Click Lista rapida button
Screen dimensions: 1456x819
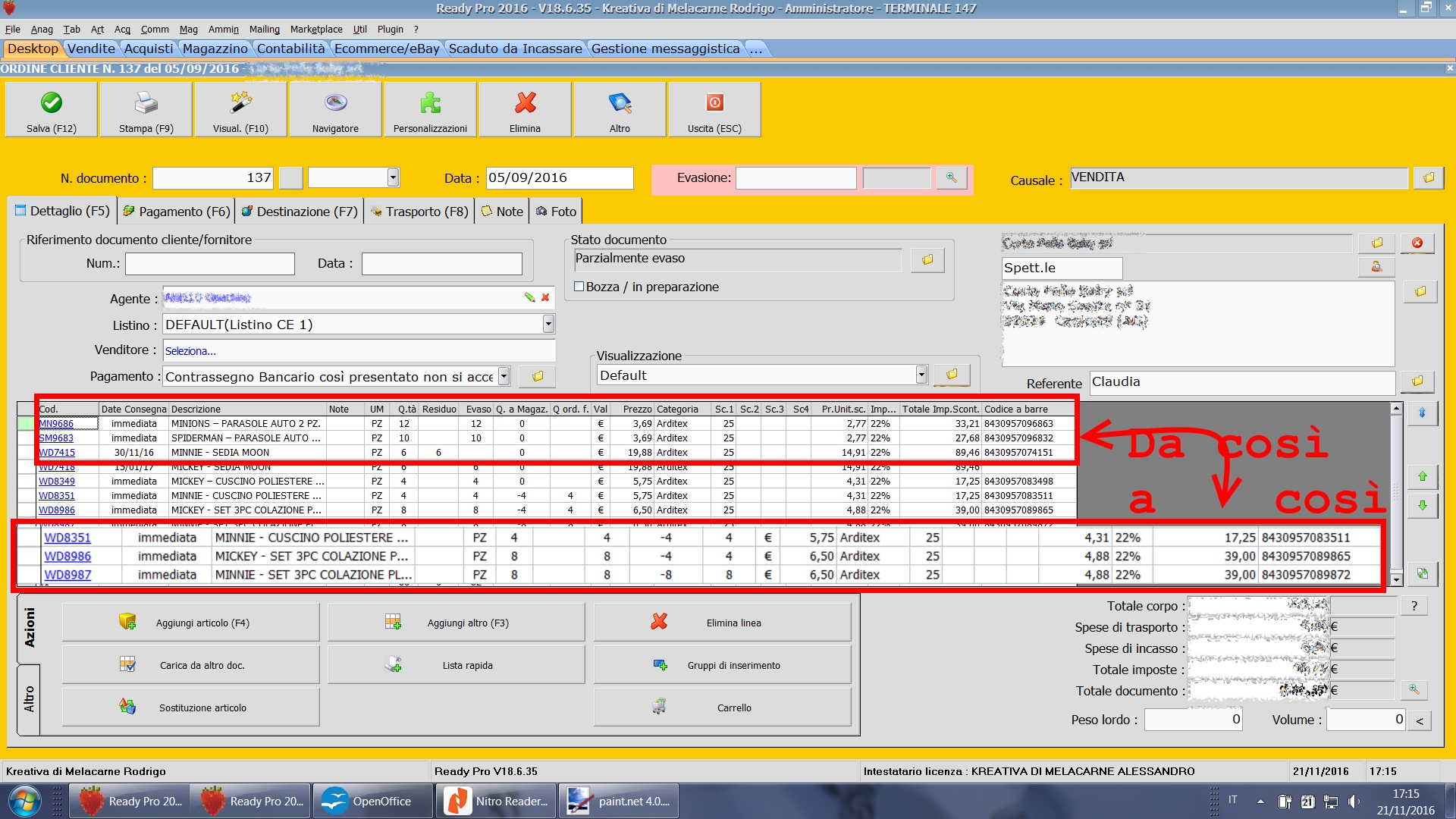pos(457,665)
